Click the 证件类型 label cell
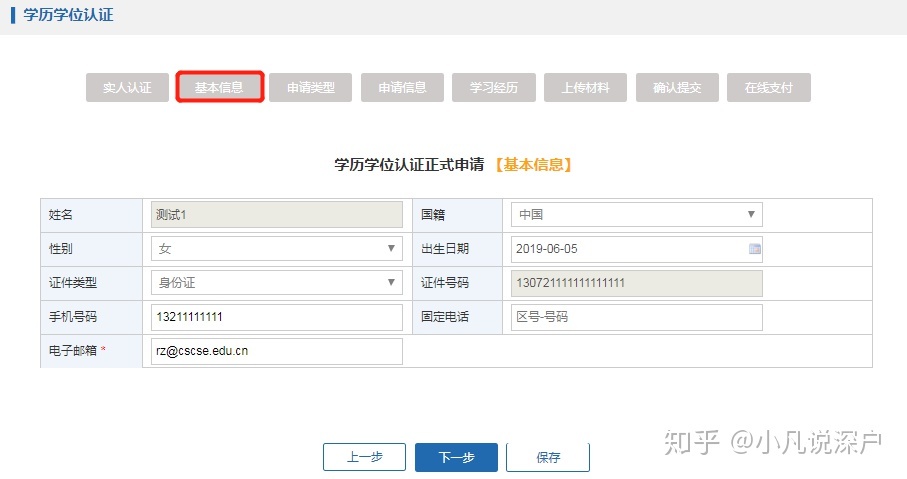 point(91,283)
